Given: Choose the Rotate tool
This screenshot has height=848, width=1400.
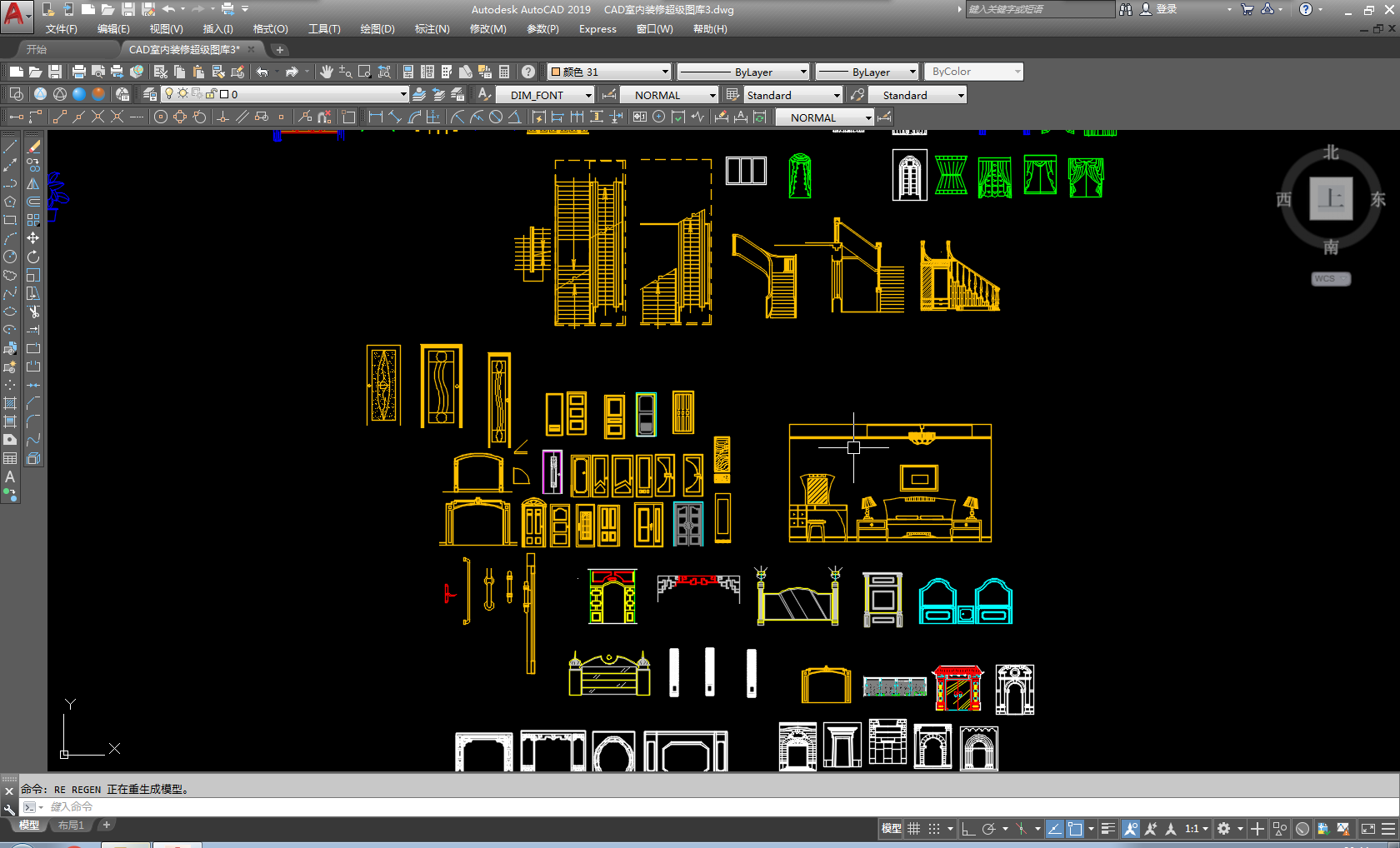Looking at the screenshot, I should click(x=33, y=257).
